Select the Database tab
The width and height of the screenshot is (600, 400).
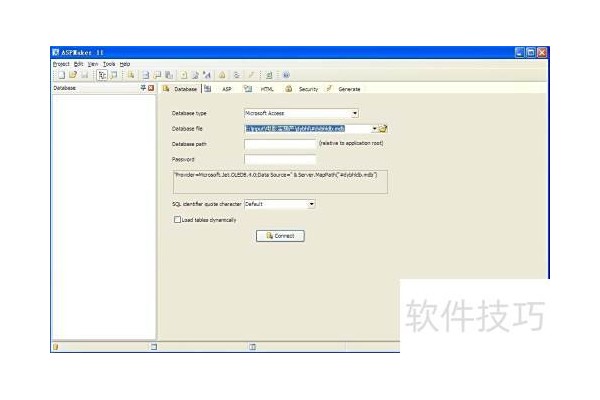tap(186, 89)
